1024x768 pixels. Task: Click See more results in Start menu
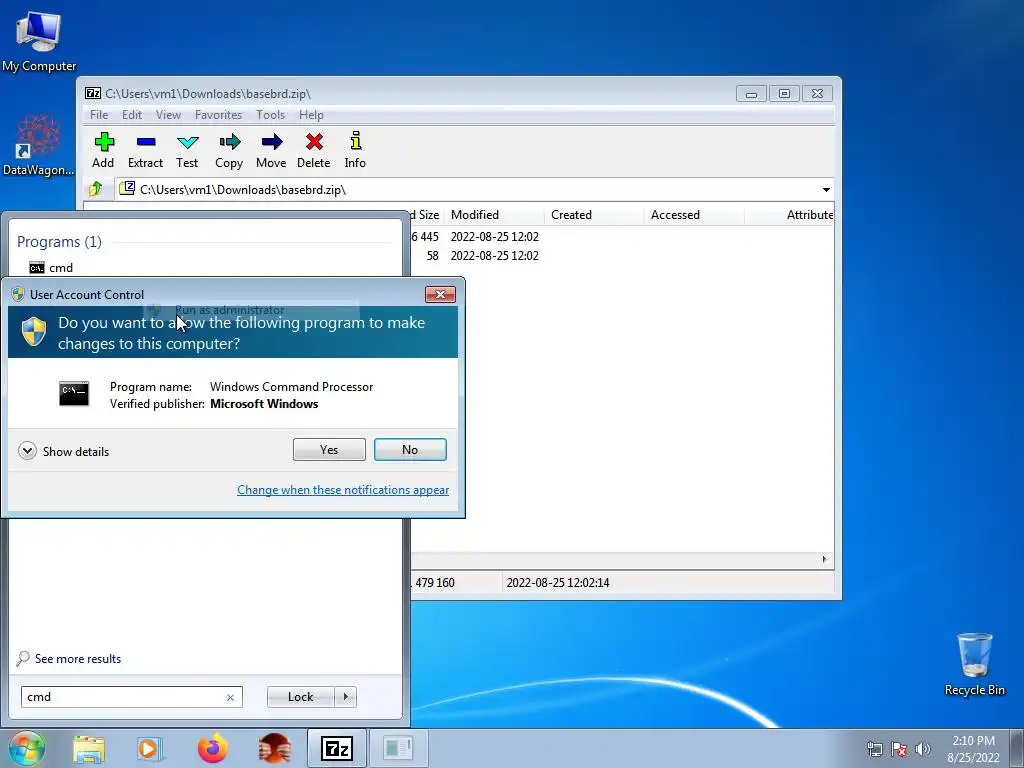tap(69, 658)
